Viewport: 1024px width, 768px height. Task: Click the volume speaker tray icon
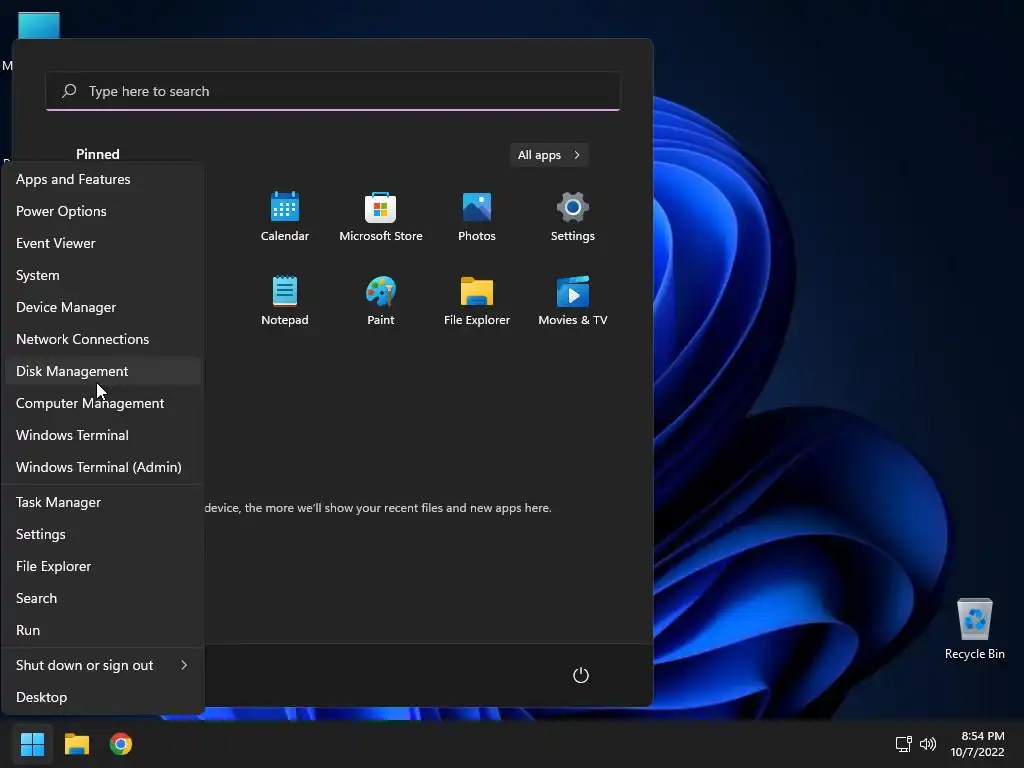[927, 744]
